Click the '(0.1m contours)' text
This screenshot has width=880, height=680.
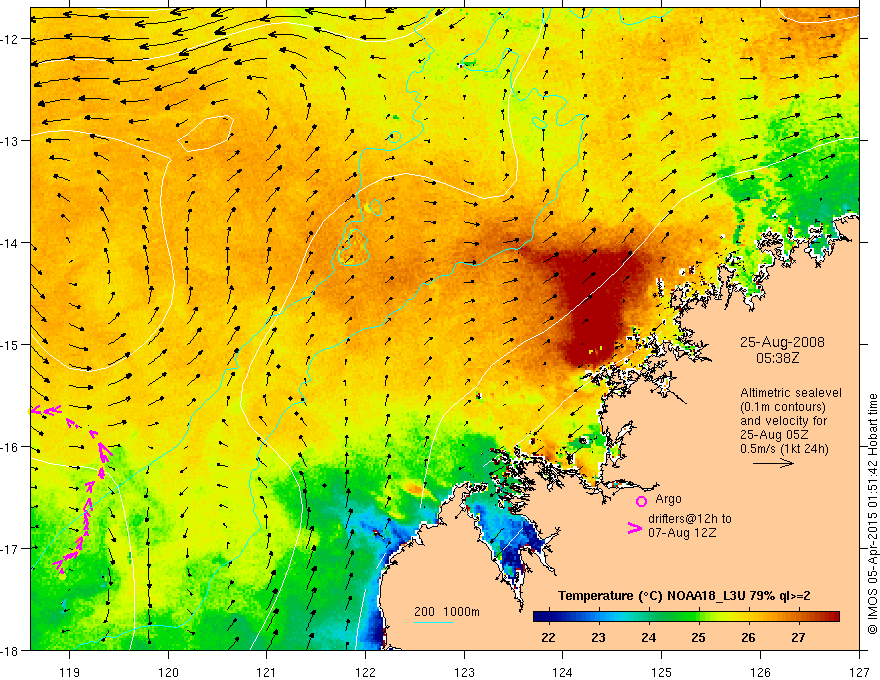coord(783,407)
